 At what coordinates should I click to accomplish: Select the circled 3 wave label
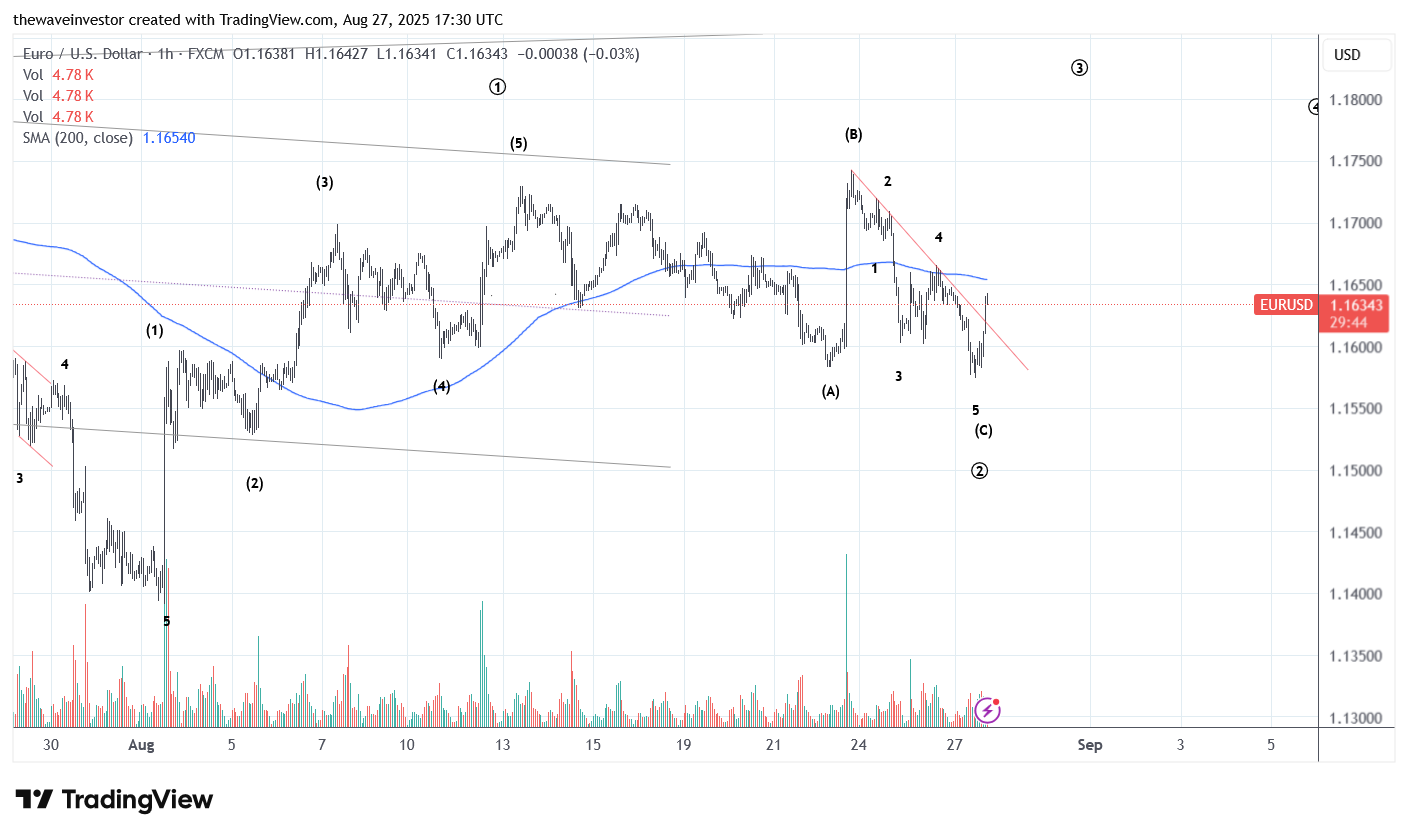1079,68
